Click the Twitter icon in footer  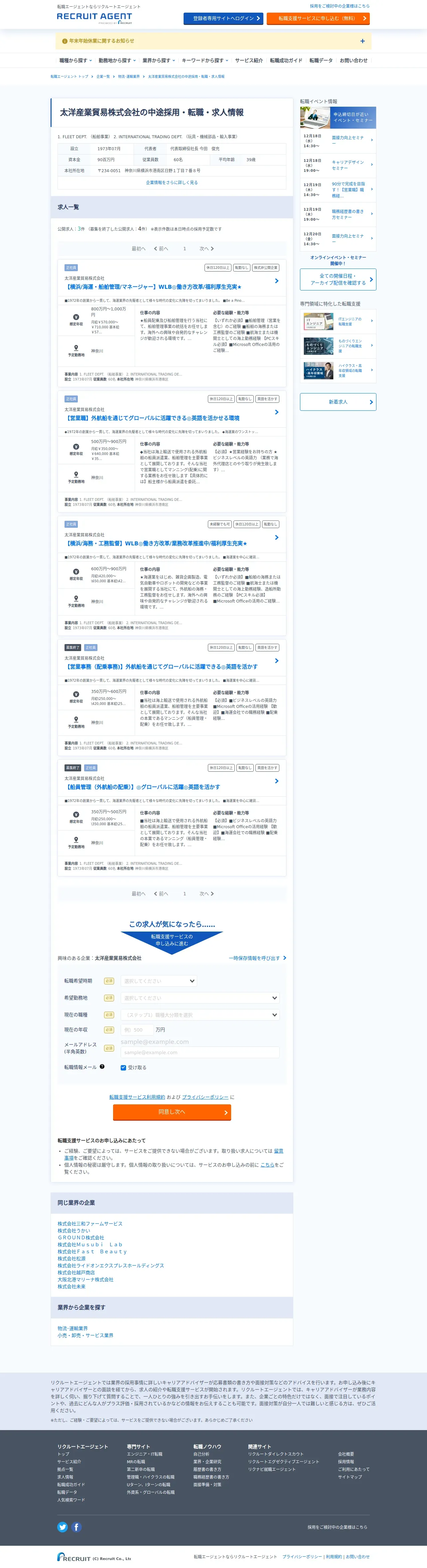[62, 1526]
